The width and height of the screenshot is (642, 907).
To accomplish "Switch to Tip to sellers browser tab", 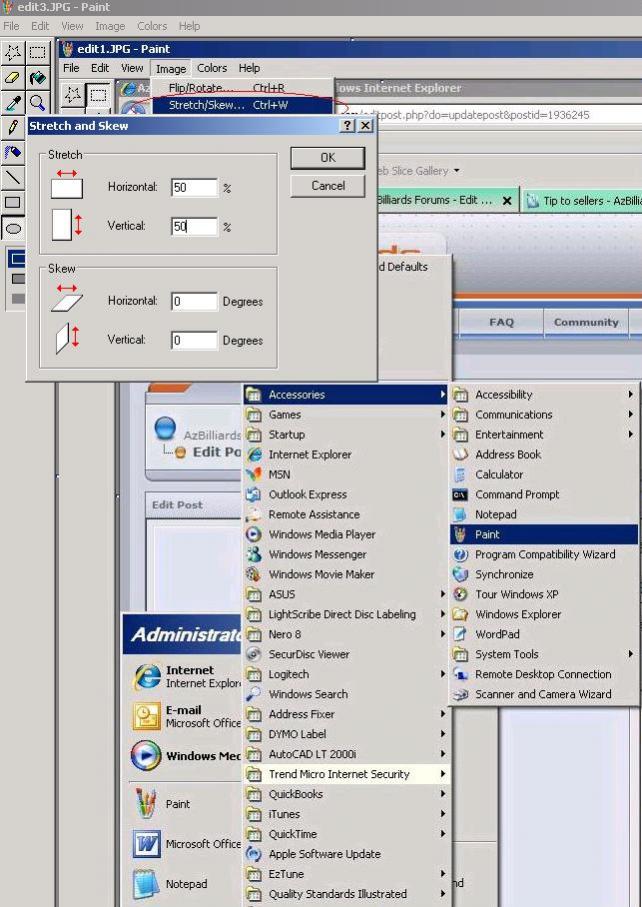I will (x=581, y=201).
